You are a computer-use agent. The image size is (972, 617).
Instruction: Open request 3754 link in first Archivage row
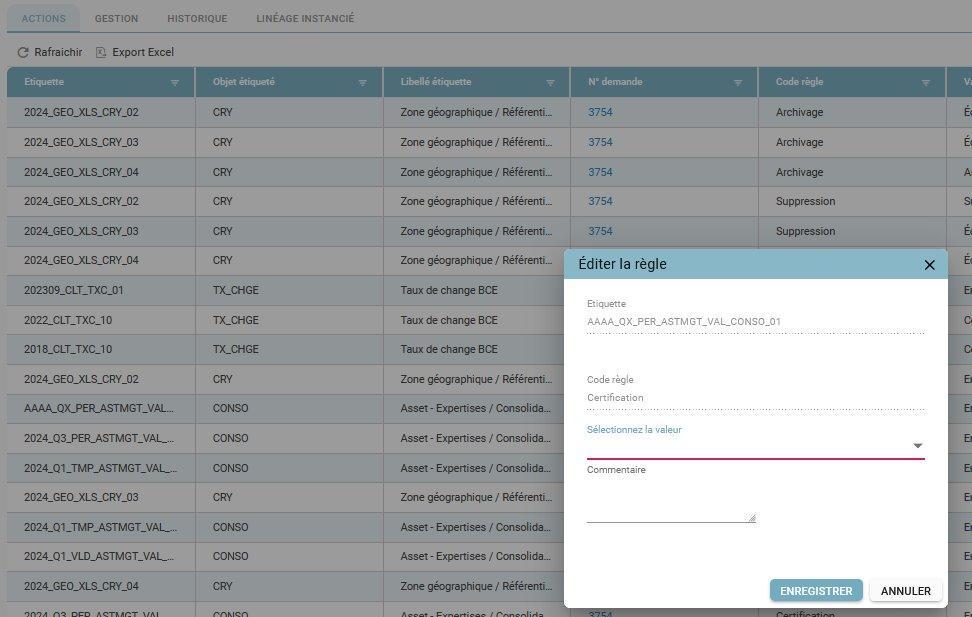pos(600,112)
